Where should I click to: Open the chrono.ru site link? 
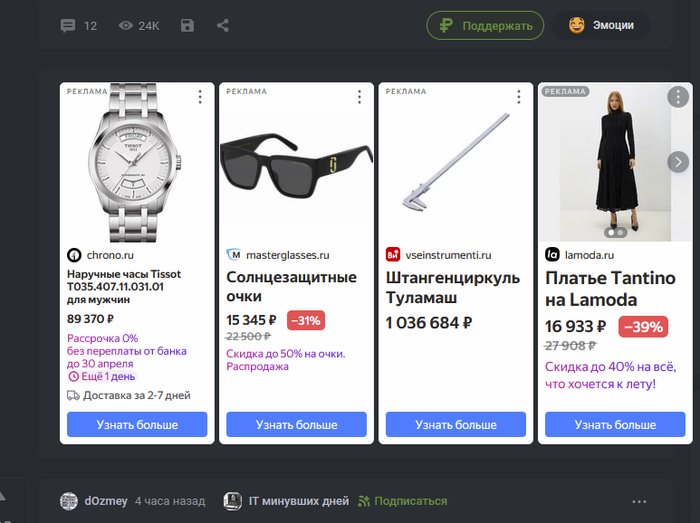[110, 255]
